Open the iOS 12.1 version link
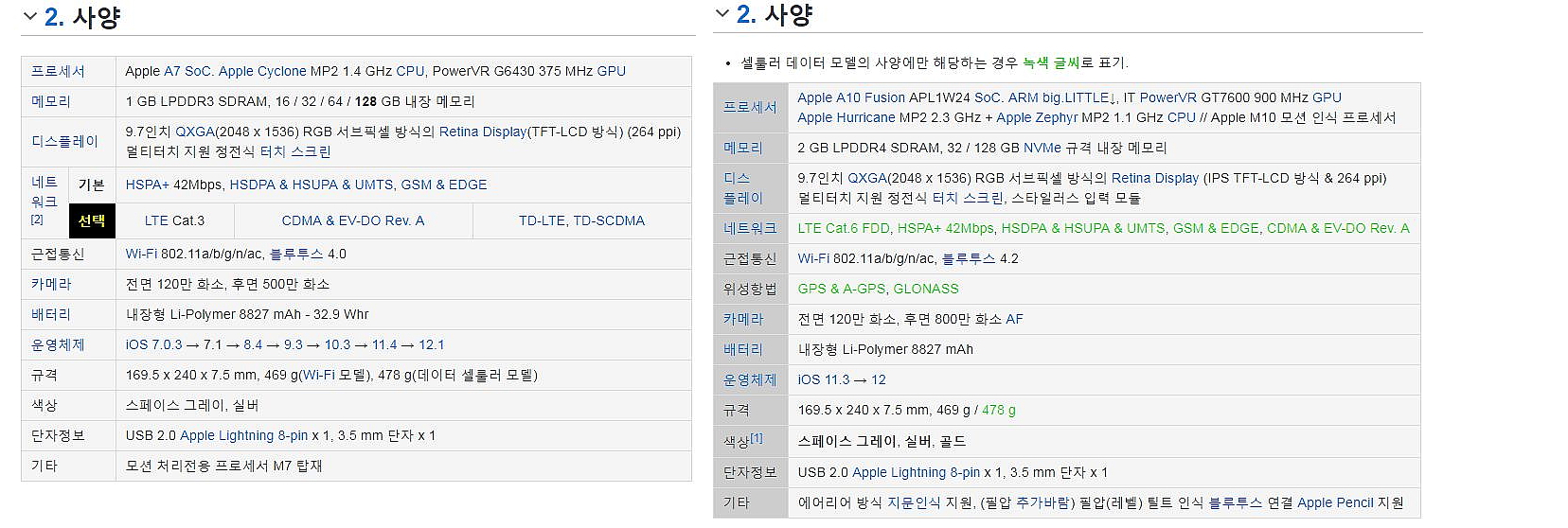The image size is (1568, 528). click(x=432, y=344)
